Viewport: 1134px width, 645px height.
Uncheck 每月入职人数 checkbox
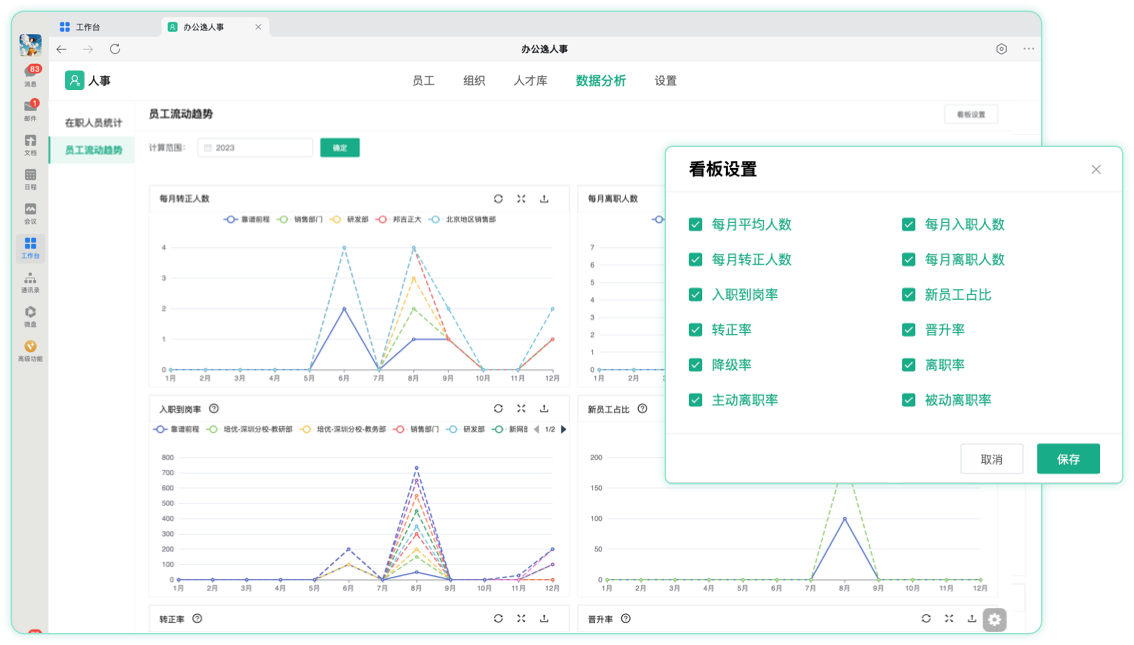[909, 225]
